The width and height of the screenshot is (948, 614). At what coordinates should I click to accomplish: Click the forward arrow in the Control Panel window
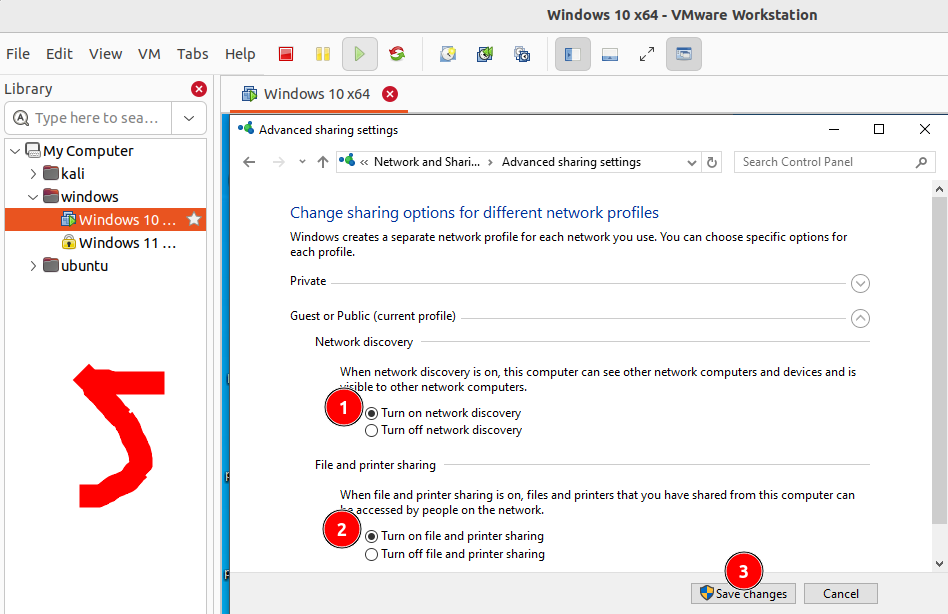[279, 162]
